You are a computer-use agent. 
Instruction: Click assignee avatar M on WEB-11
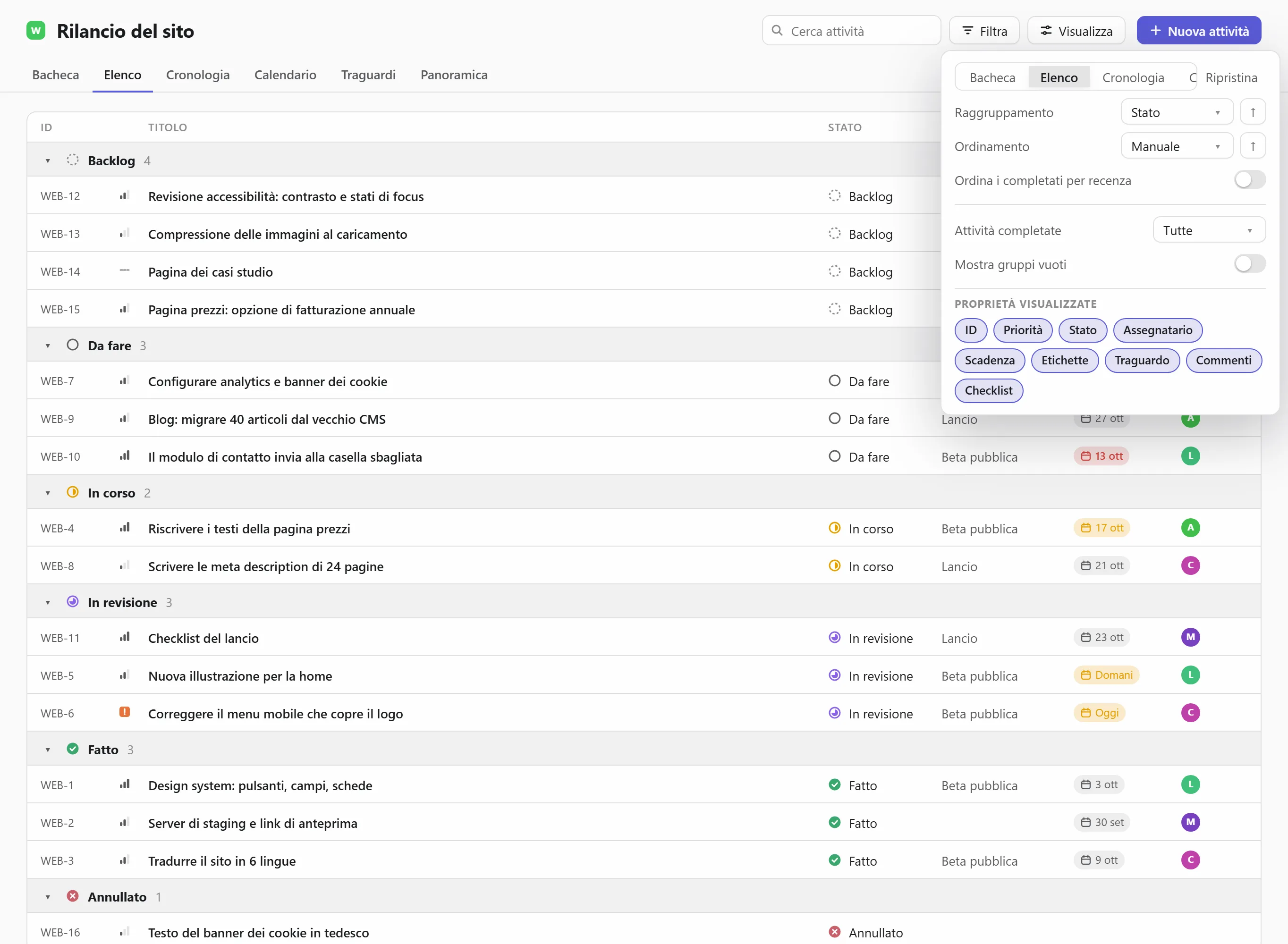1190,637
